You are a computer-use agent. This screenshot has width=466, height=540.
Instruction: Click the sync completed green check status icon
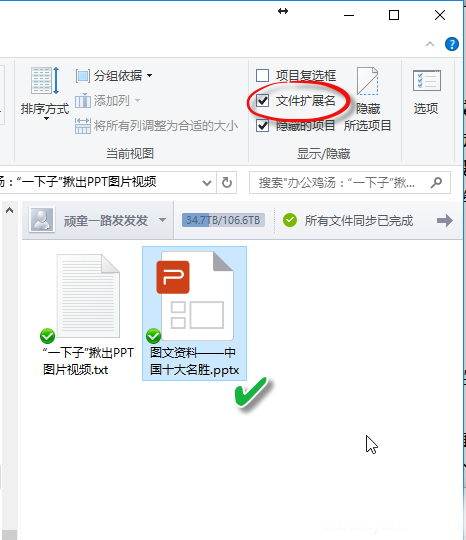click(290, 220)
